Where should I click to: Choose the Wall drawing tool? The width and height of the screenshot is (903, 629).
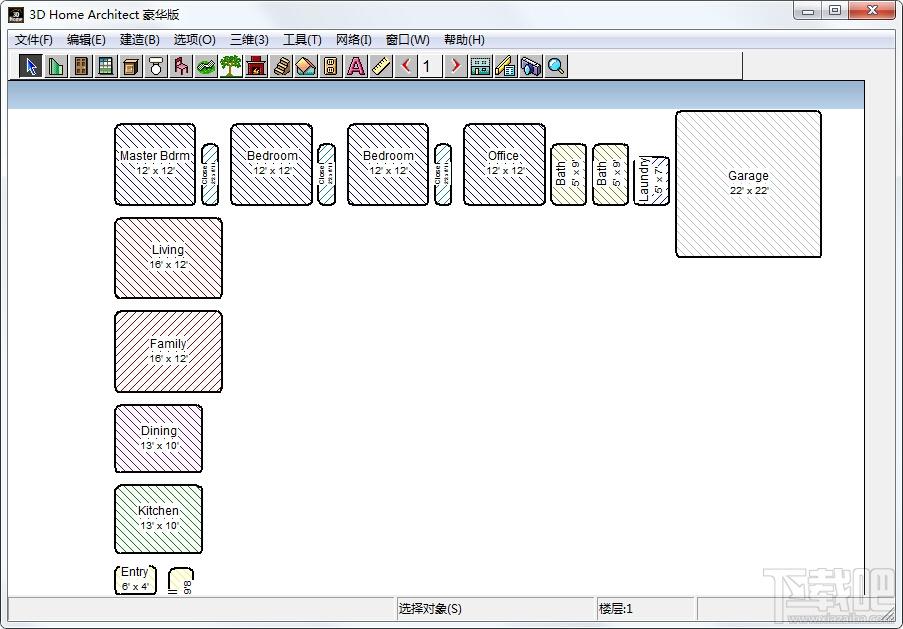point(56,66)
